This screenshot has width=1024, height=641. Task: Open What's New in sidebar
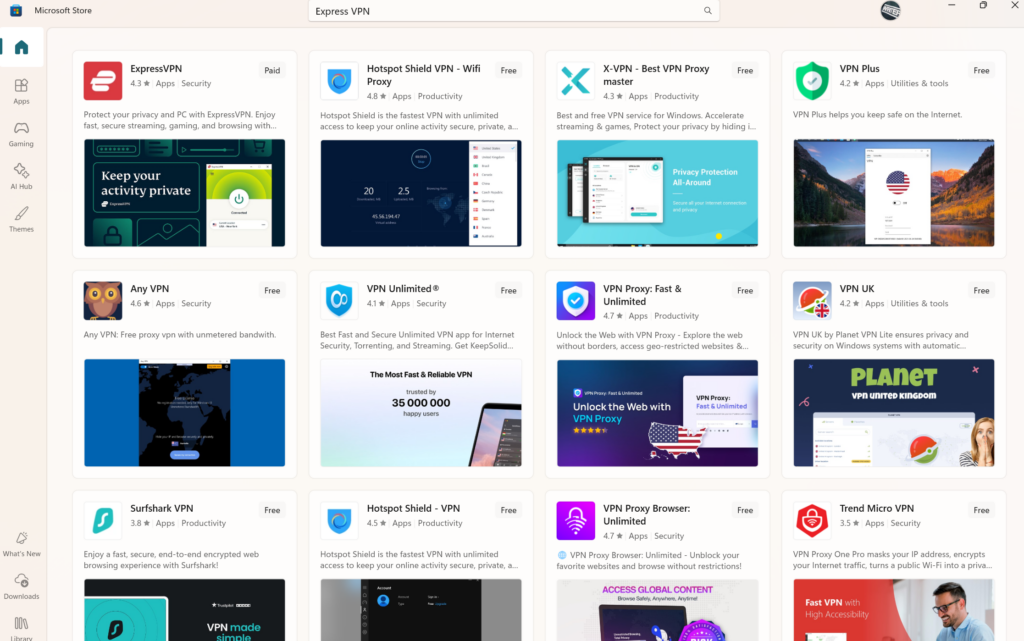point(22,544)
